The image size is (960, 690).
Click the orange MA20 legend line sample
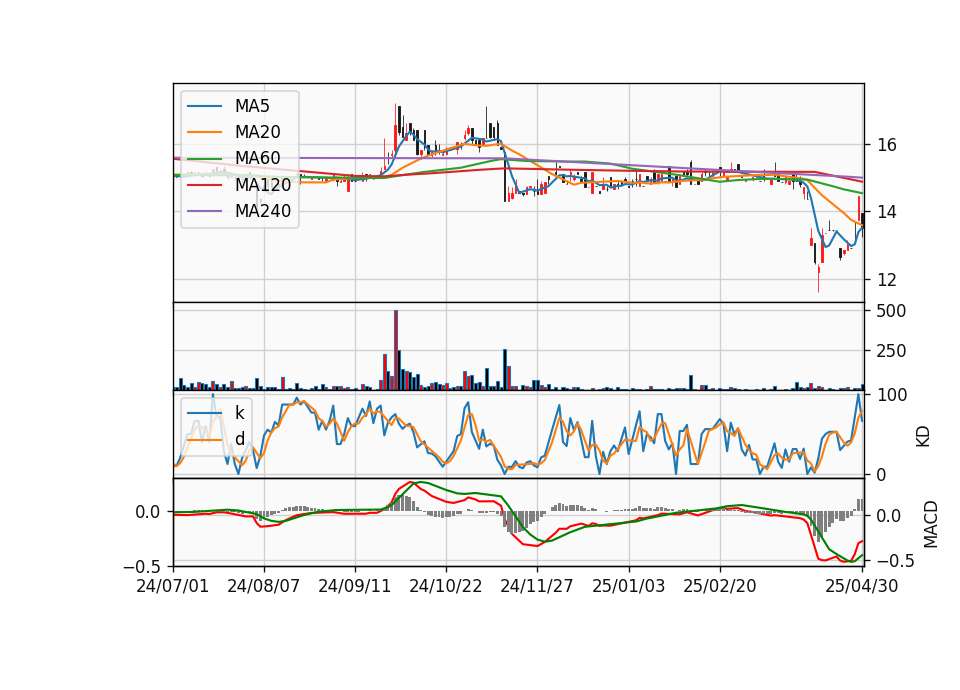204,132
